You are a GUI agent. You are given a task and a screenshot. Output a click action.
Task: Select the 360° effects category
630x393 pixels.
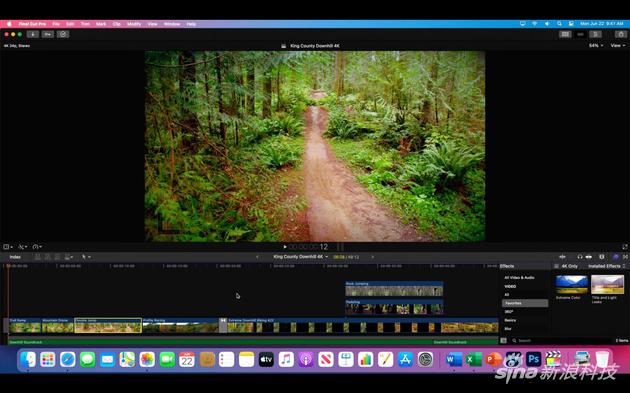pos(509,312)
